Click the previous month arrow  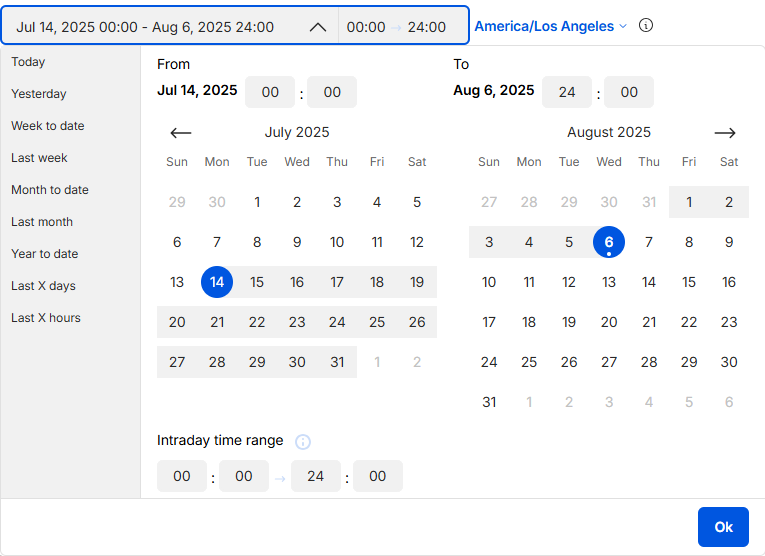pyautogui.click(x=180, y=133)
